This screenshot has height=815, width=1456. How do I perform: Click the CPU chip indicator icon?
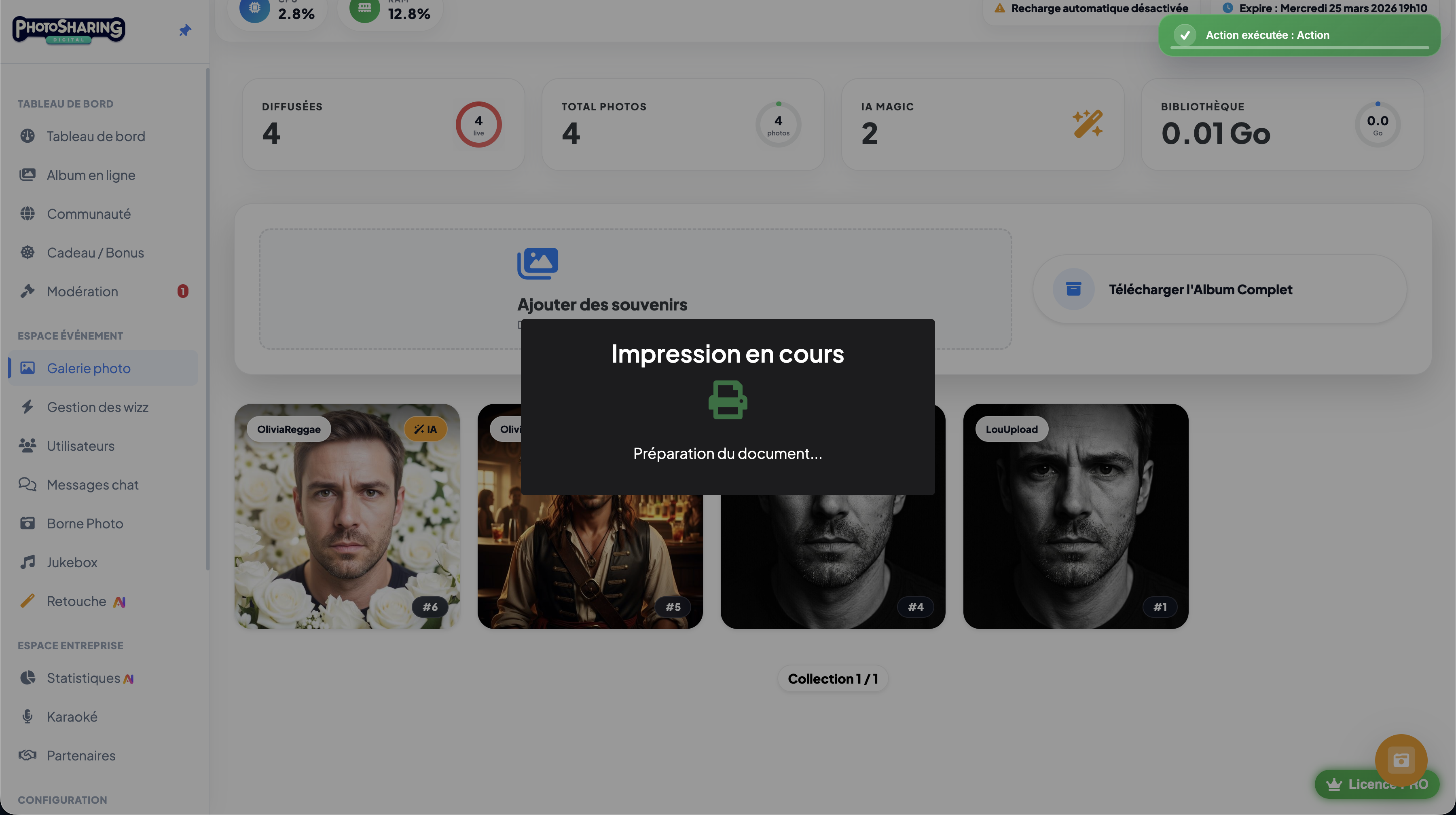[x=255, y=8]
